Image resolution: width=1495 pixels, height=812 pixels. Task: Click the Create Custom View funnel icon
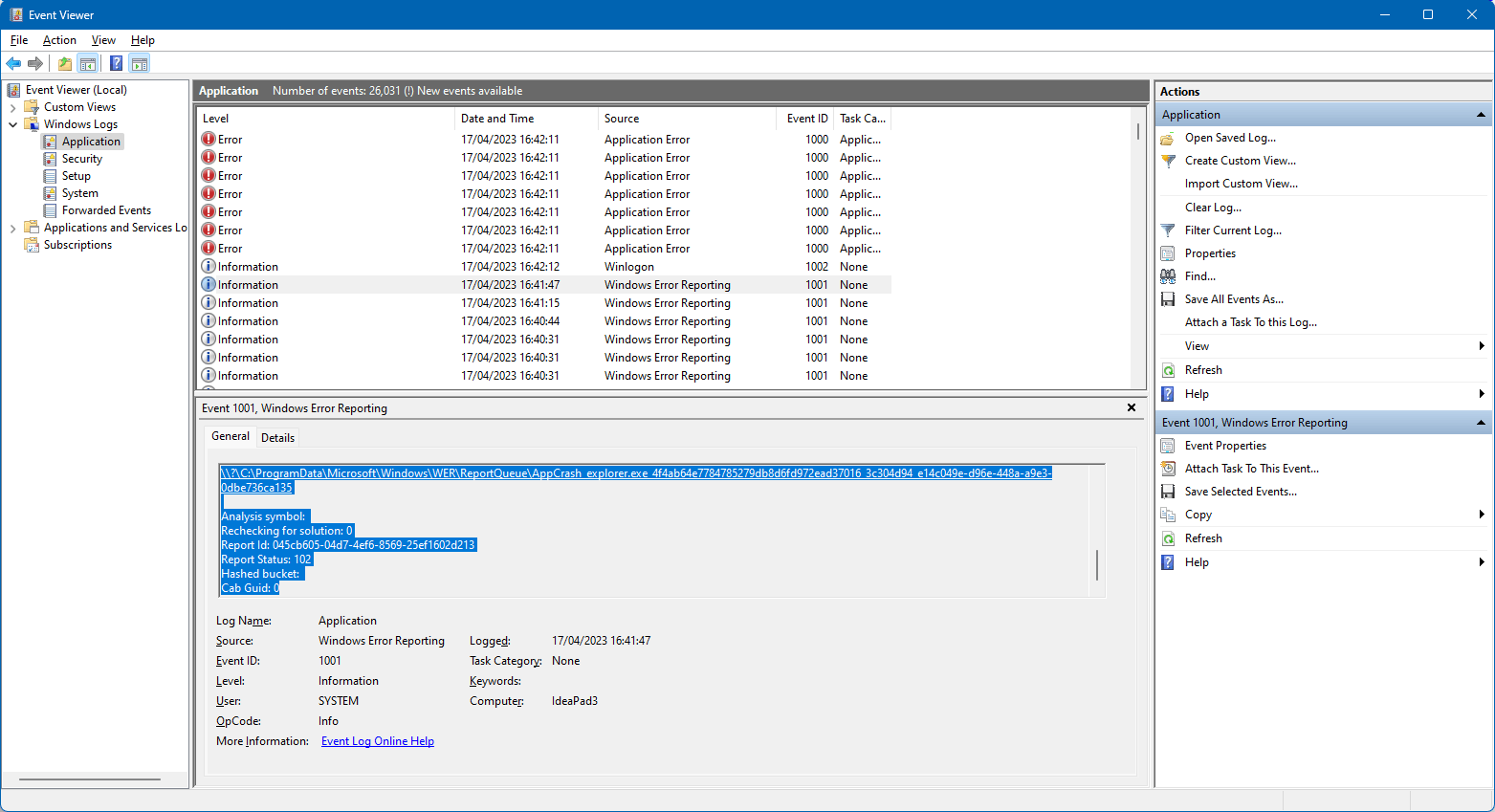[1168, 160]
